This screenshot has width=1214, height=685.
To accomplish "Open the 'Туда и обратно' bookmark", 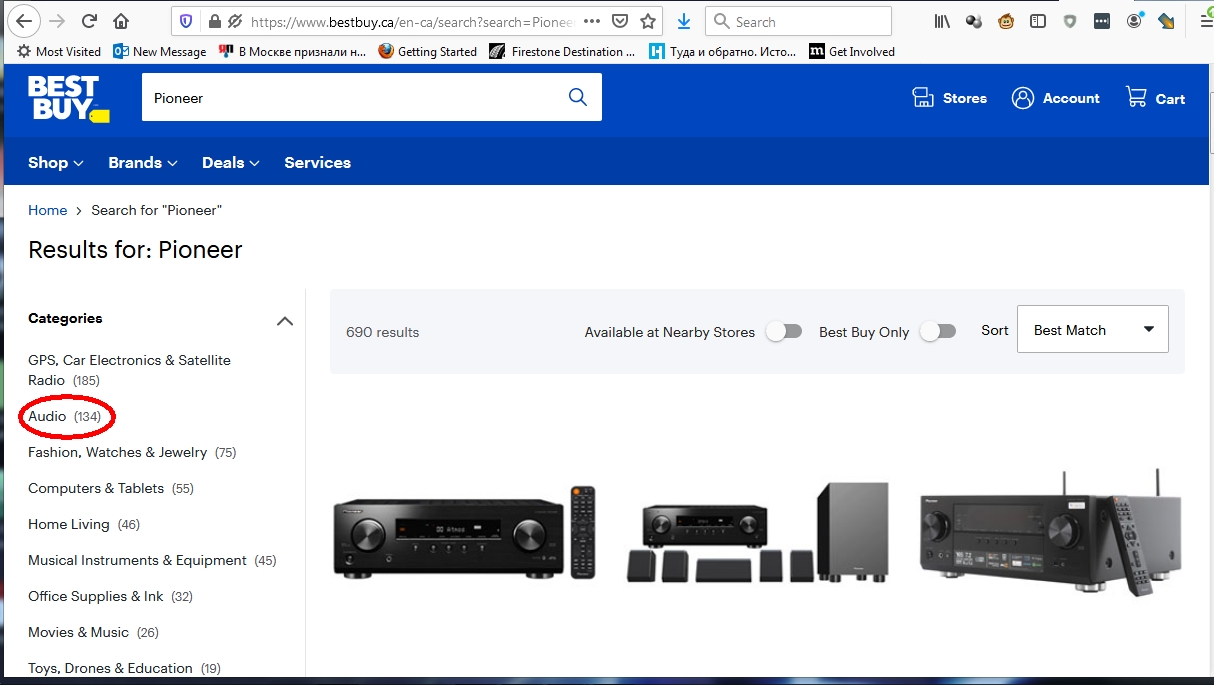I will [x=722, y=51].
